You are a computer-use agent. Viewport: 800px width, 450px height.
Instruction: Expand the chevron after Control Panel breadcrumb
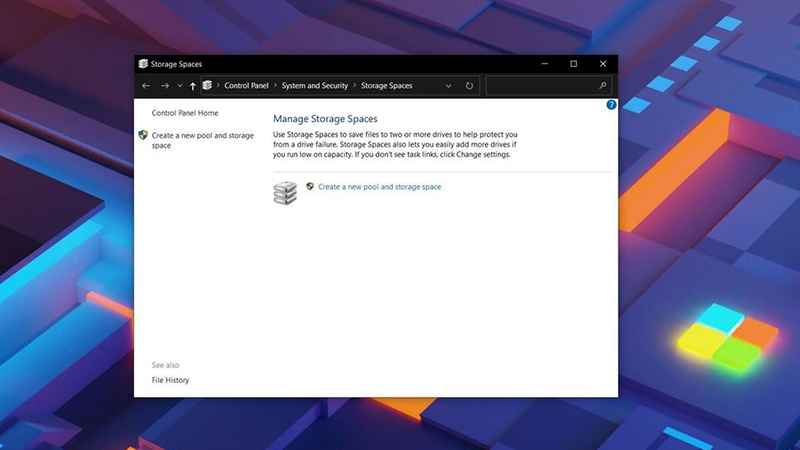click(275, 86)
